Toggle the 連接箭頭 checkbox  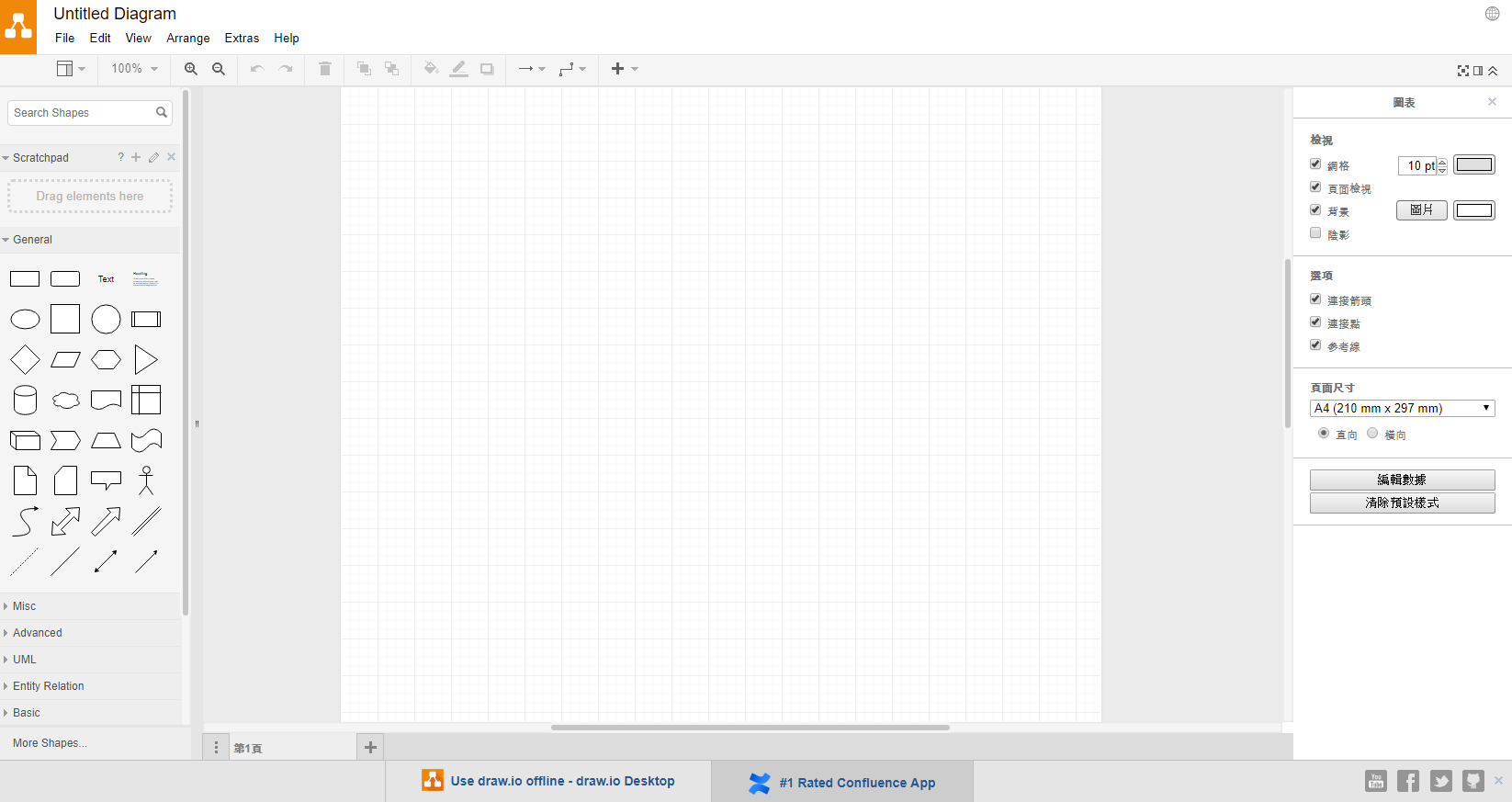(1315, 299)
